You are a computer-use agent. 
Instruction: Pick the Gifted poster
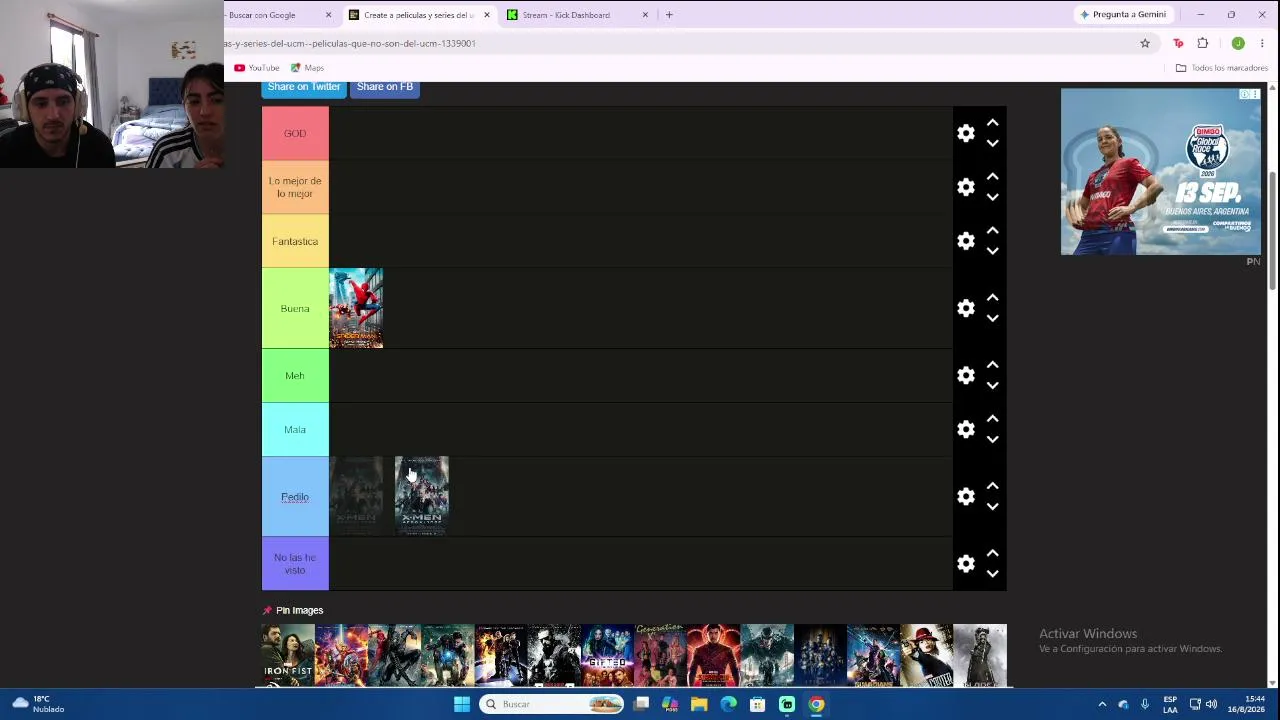(x=607, y=655)
